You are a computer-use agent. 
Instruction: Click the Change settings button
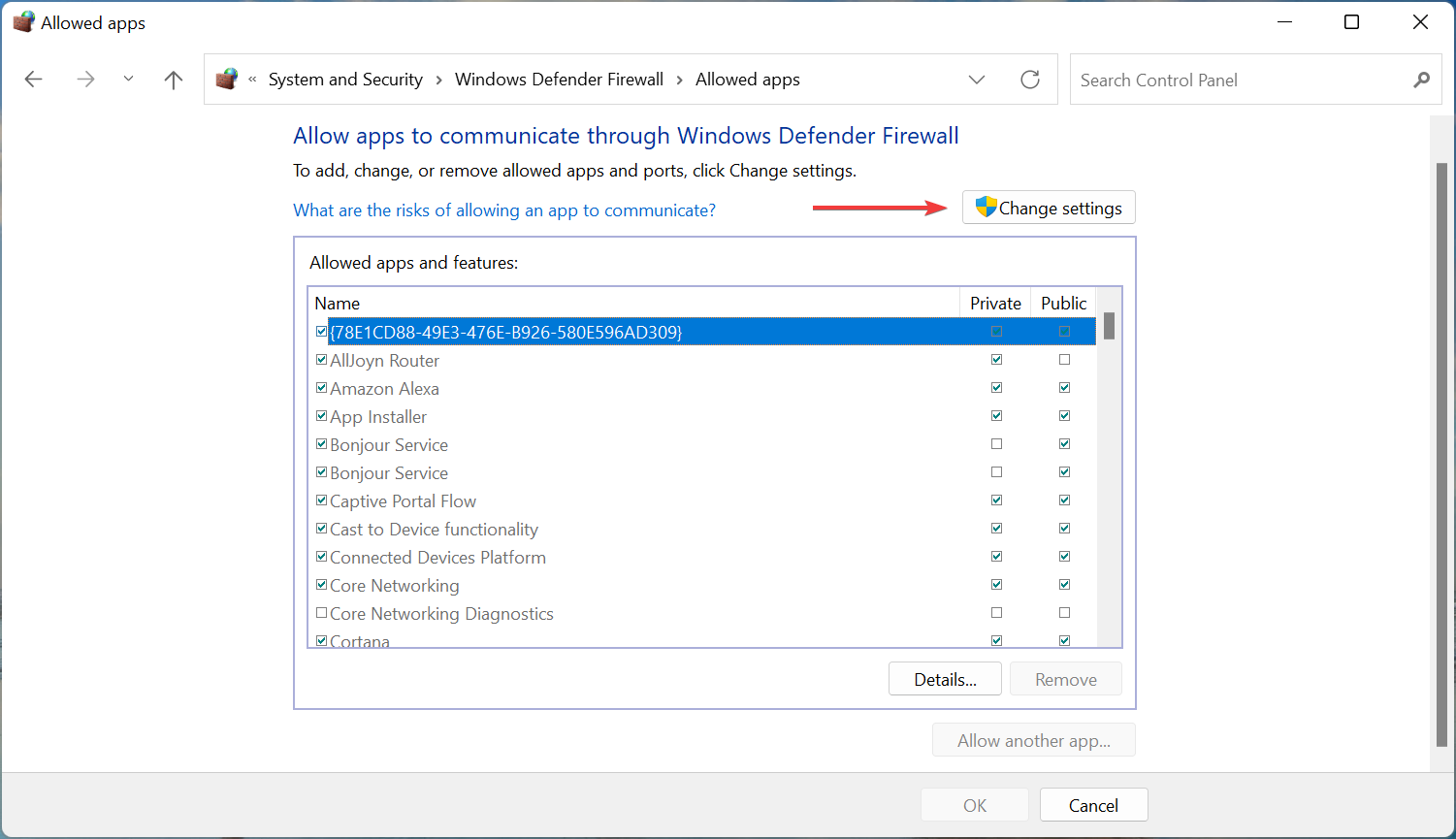(x=1049, y=208)
